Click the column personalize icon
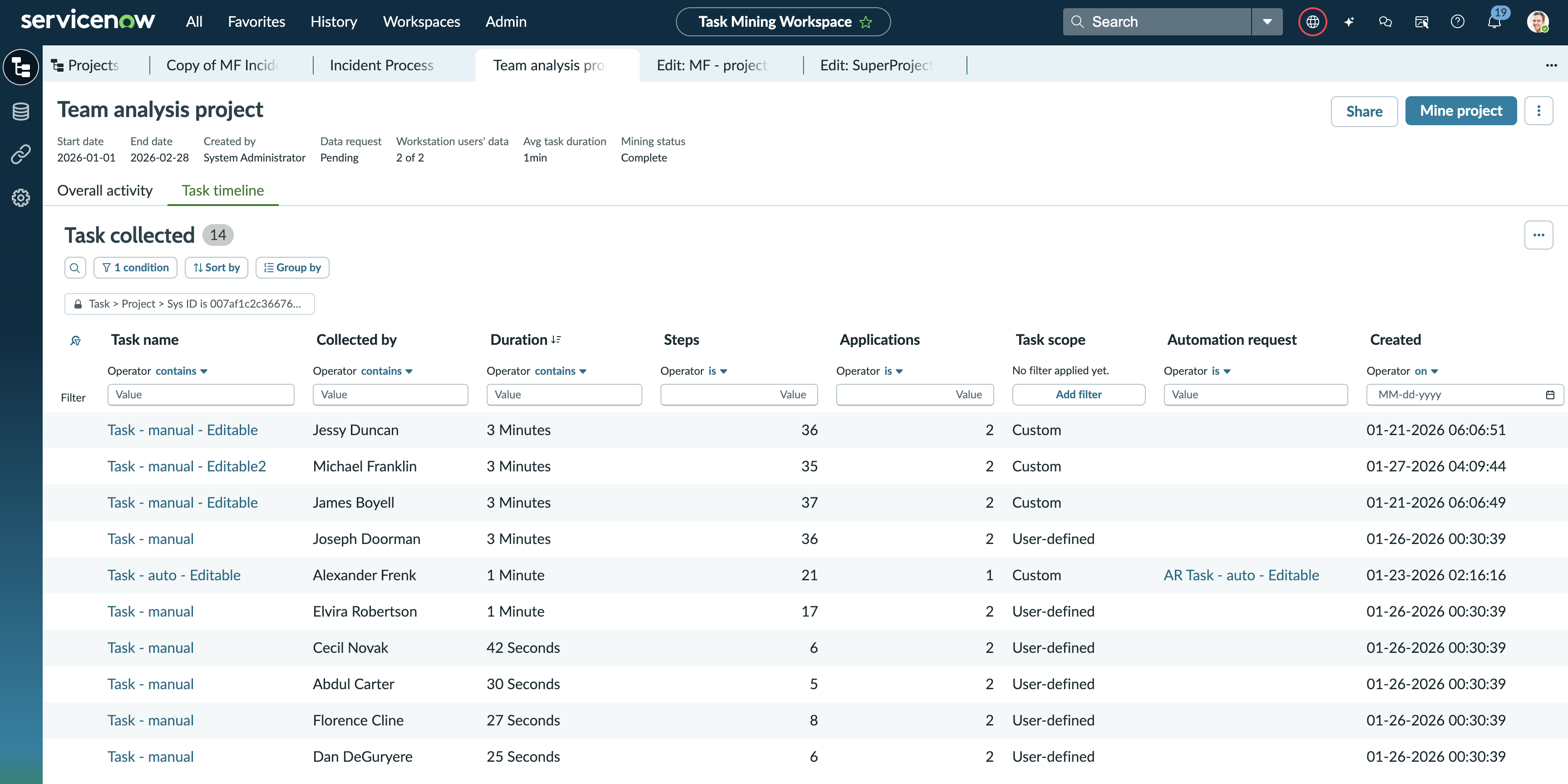This screenshot has width=1568, height=784. [75, 340]
